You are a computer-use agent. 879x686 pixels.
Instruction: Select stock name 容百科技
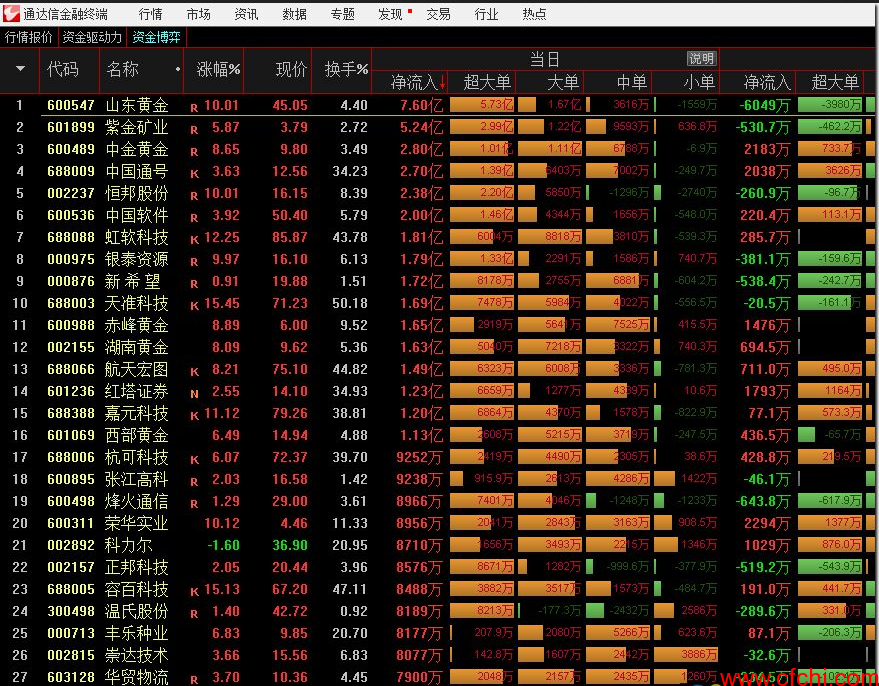coord(137,589)
